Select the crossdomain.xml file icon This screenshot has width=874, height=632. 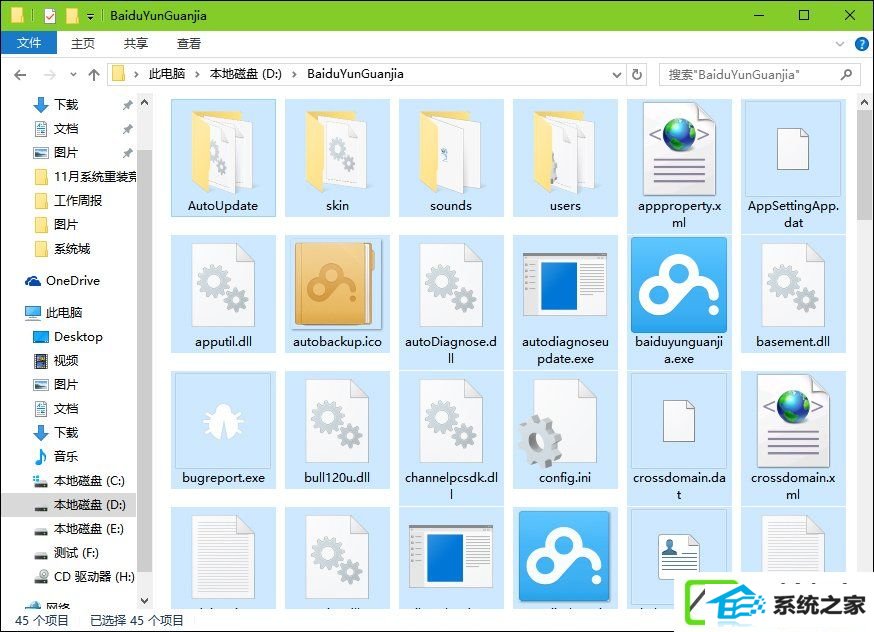pyautogui.click(x=793, y=421)
